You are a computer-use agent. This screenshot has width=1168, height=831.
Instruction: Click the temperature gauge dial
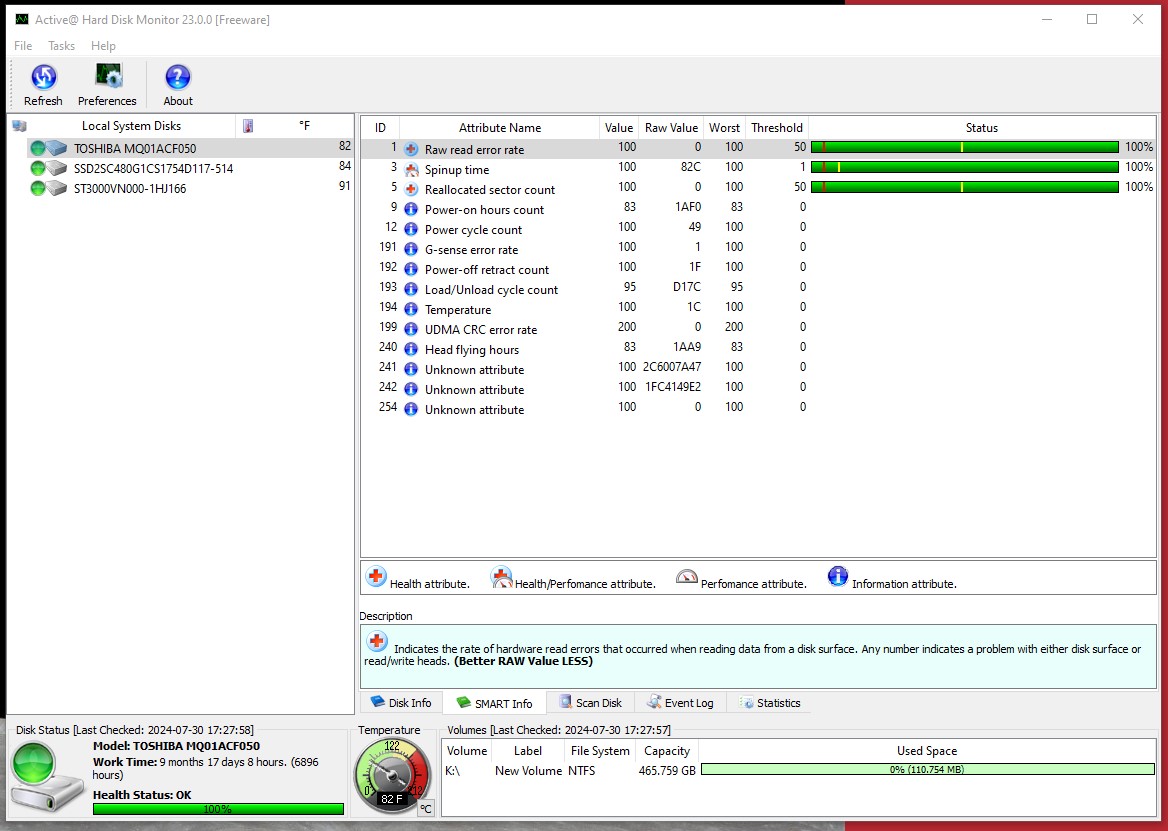point(391,775)
